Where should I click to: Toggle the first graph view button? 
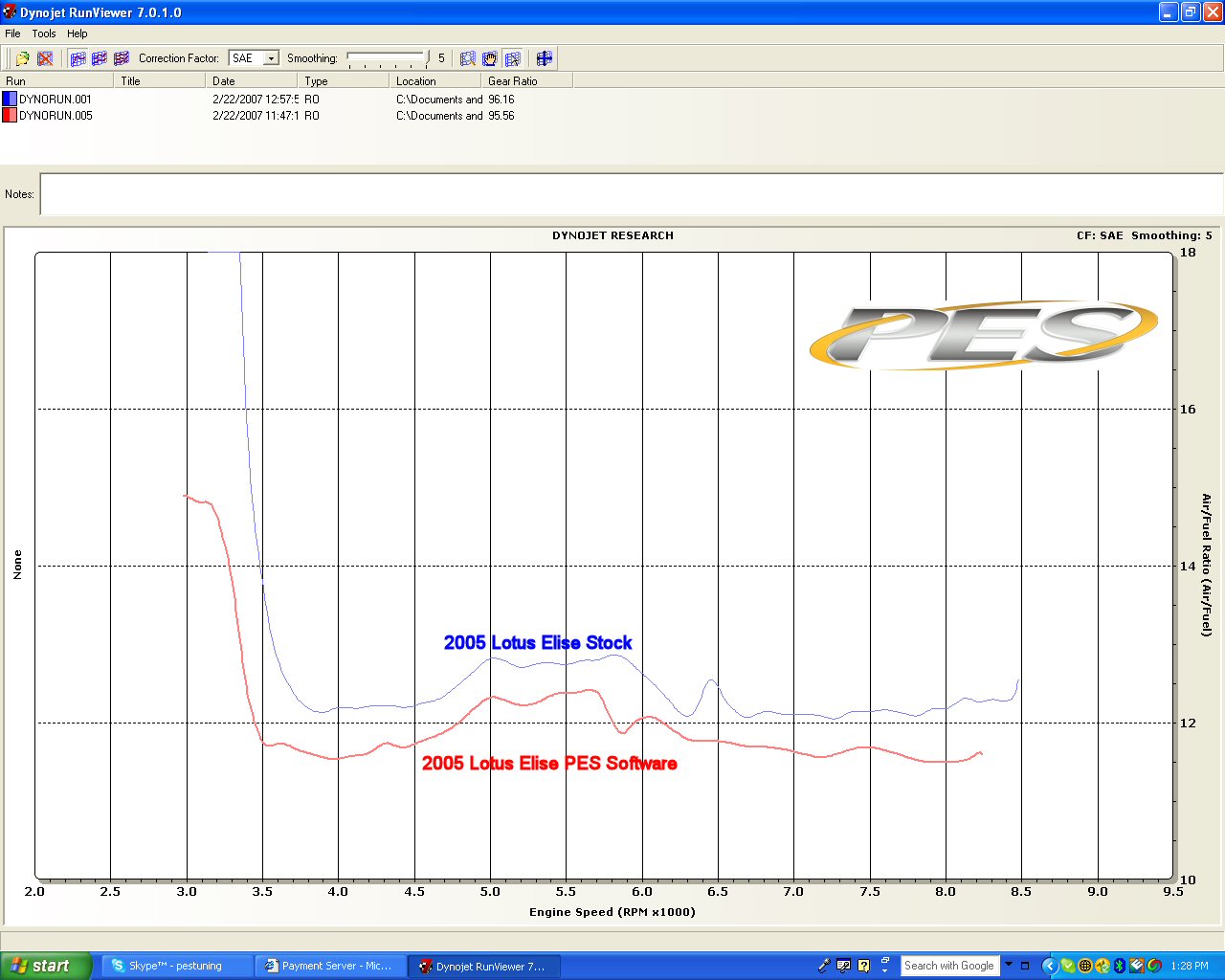point(78,58)
